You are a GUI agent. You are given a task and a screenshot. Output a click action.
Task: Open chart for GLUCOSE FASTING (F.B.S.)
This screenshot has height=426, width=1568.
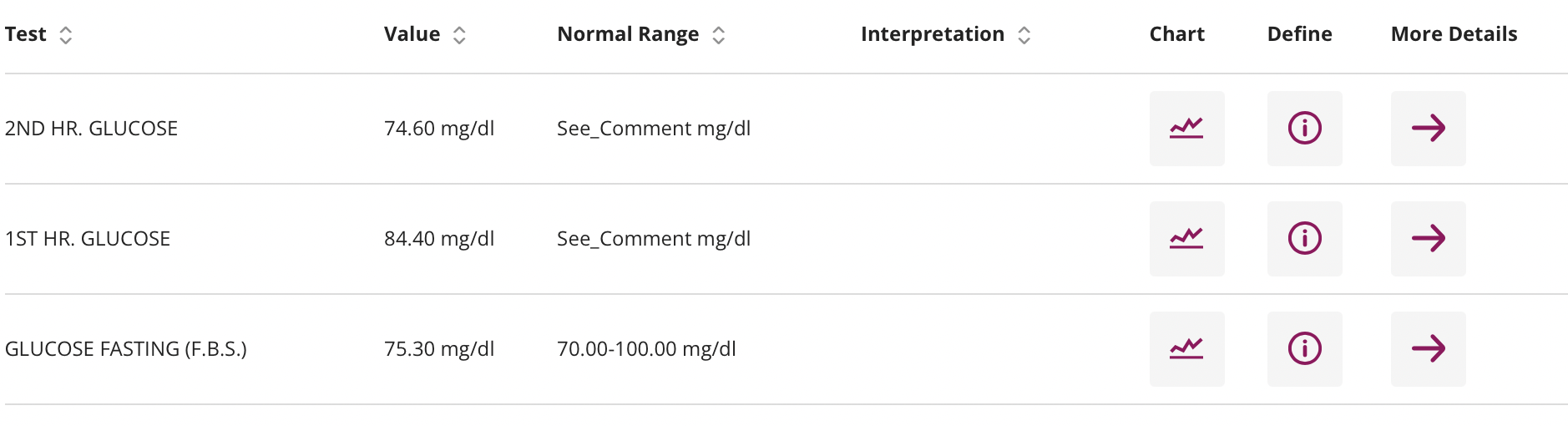(1186, 349)
